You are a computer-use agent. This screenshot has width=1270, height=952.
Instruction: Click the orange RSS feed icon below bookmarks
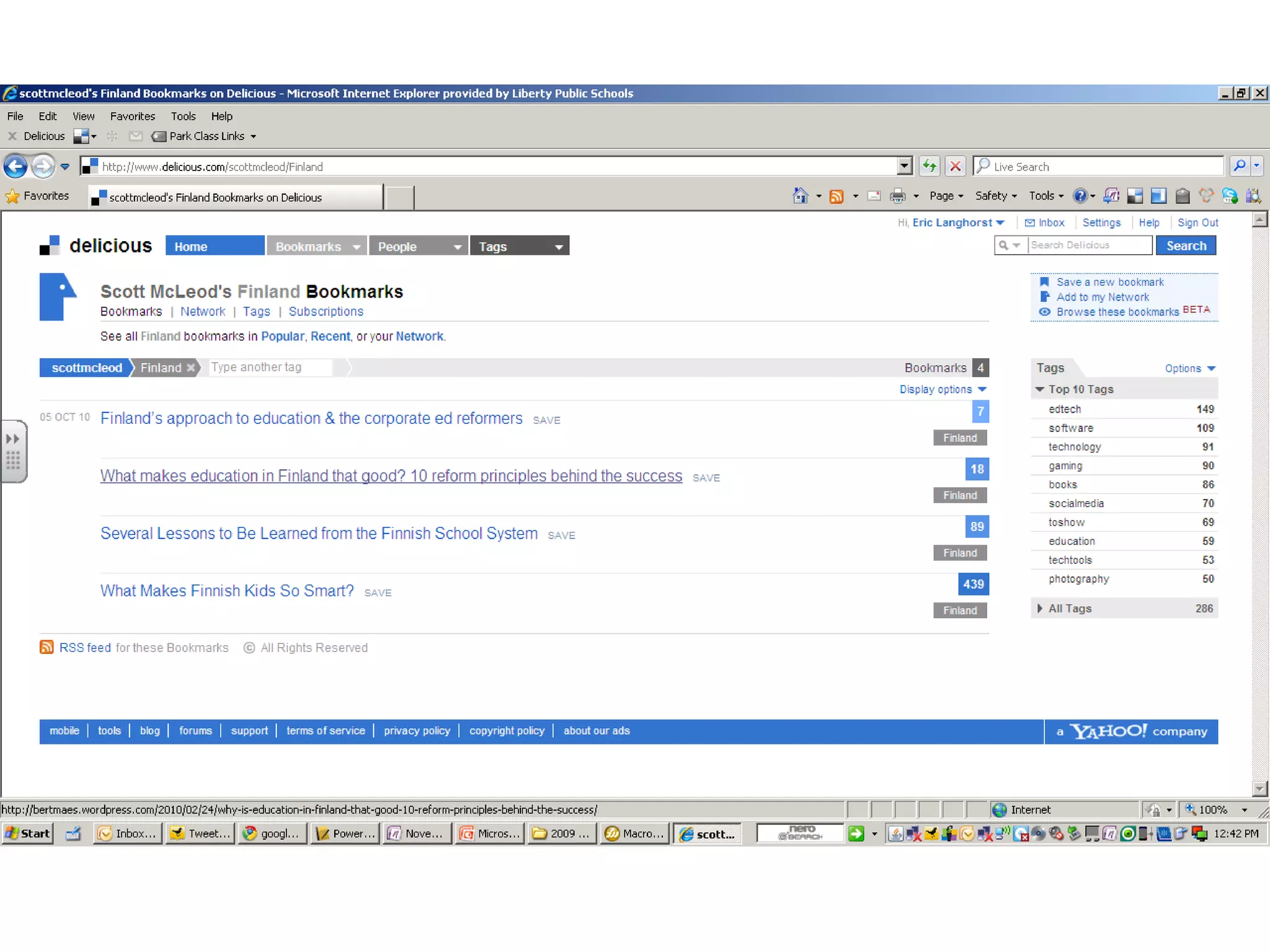tap(47, 647)
